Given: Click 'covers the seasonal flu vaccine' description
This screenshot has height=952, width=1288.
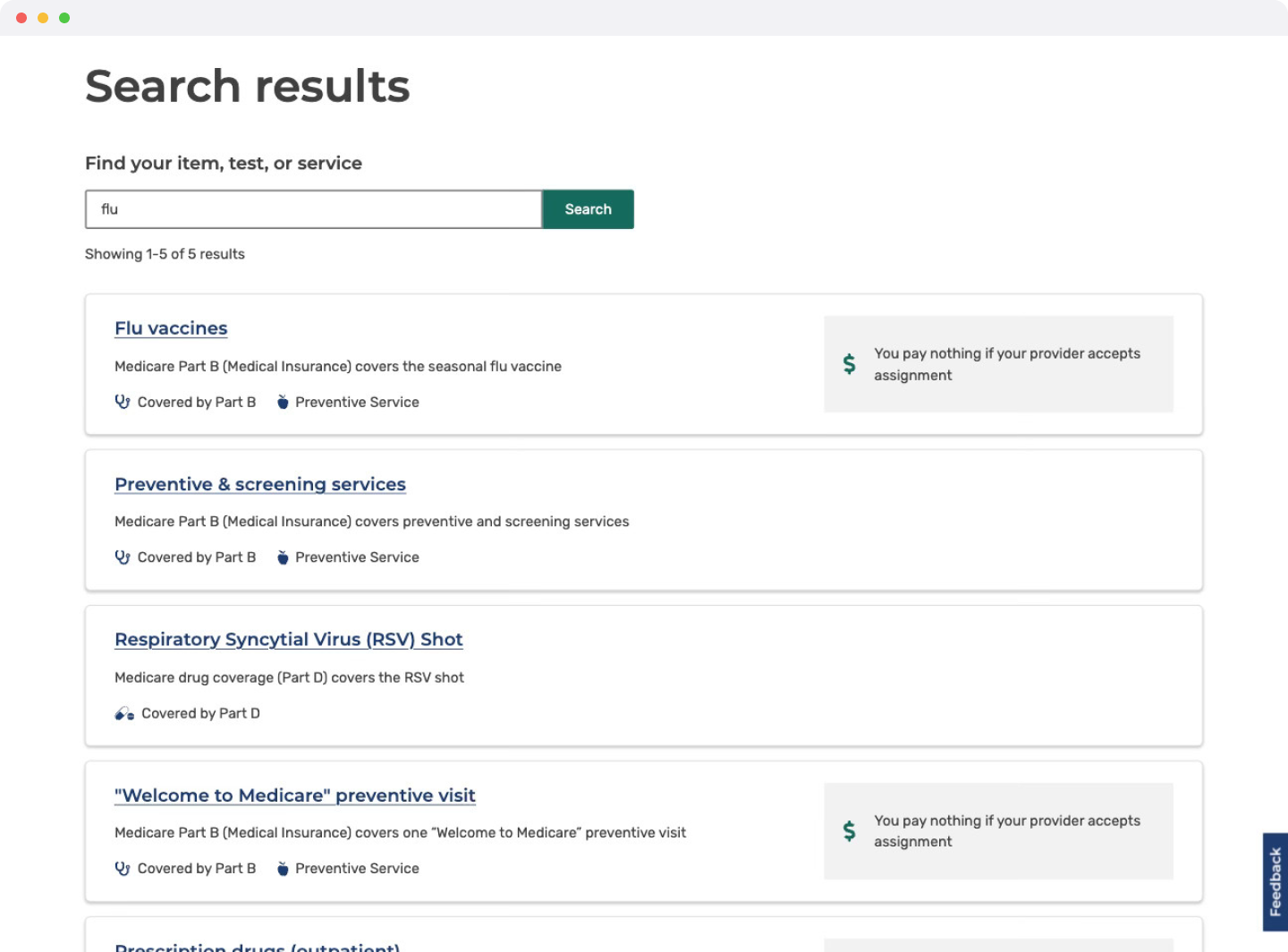Looking at the screenshot, I should click(x=338, y=366).
